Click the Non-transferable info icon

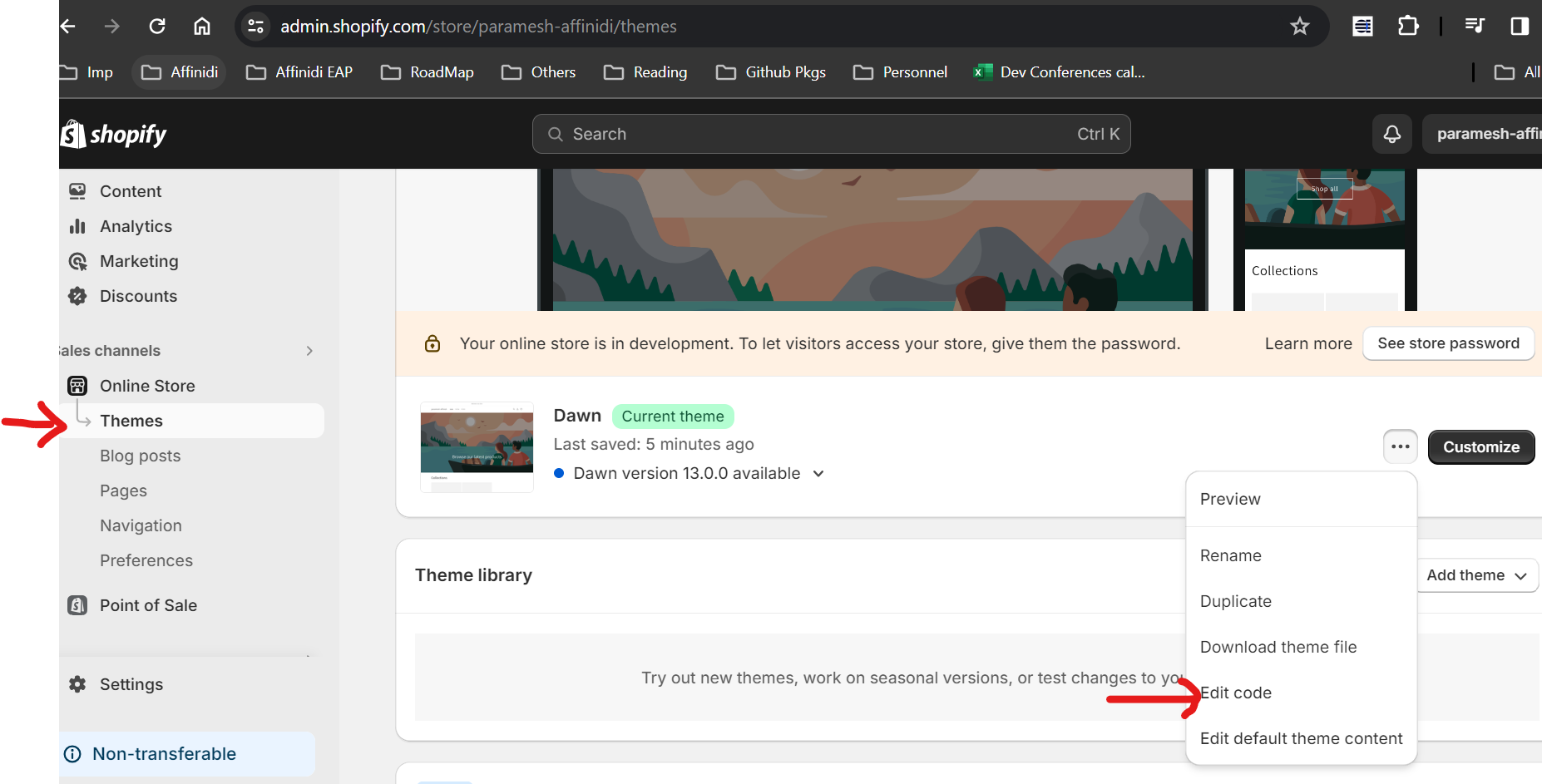tap(73, 754)
